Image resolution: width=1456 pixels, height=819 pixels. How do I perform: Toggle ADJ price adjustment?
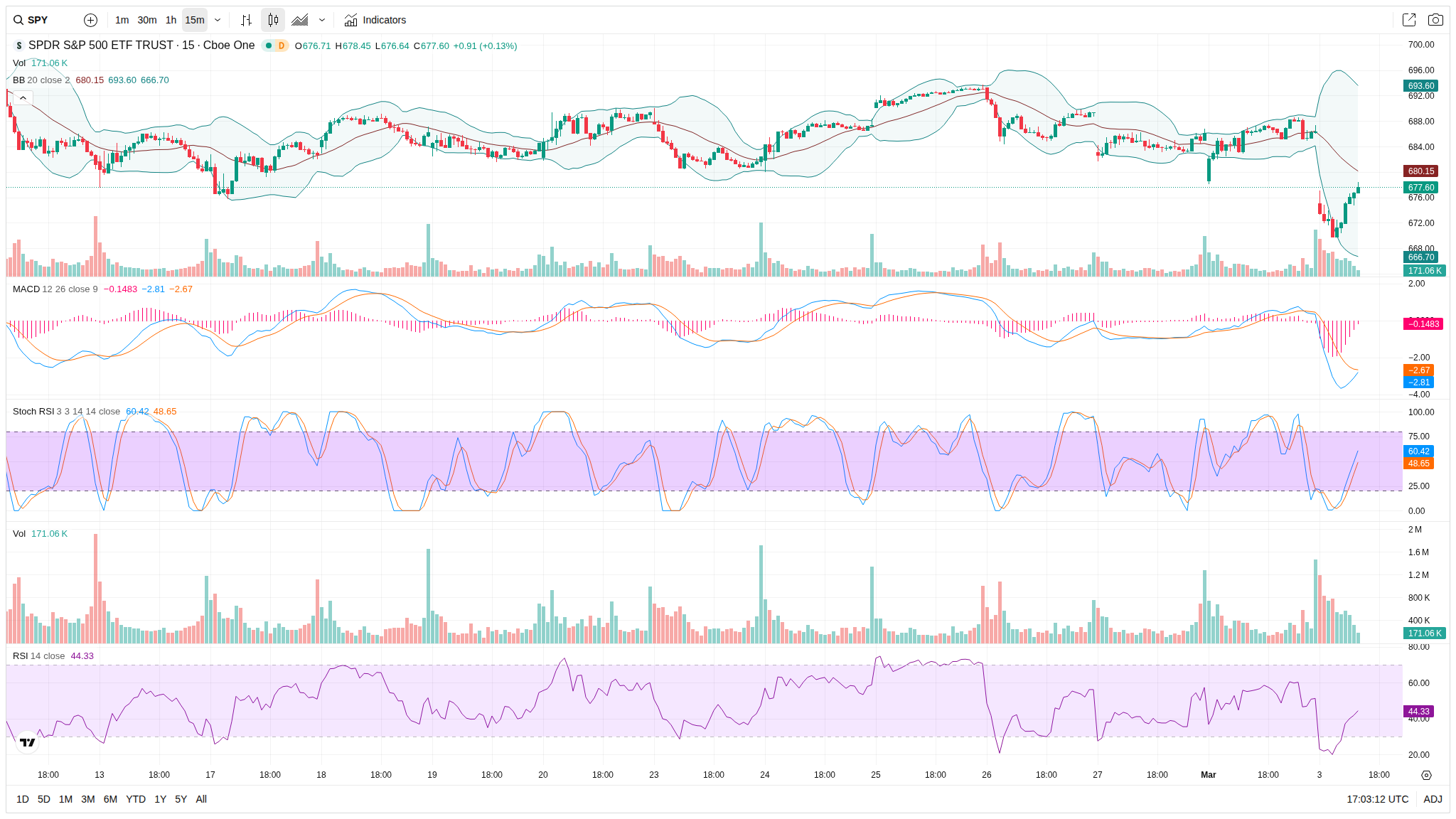click(x=1433, y=799)
